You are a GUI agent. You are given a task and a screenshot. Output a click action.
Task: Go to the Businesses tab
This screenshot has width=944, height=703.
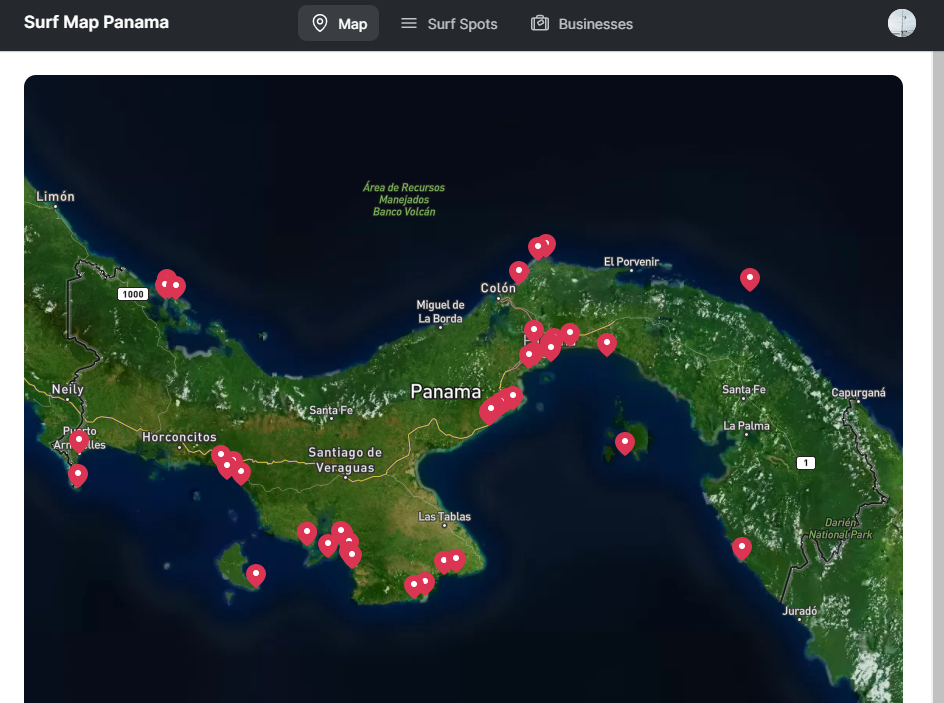pos(582,23)
